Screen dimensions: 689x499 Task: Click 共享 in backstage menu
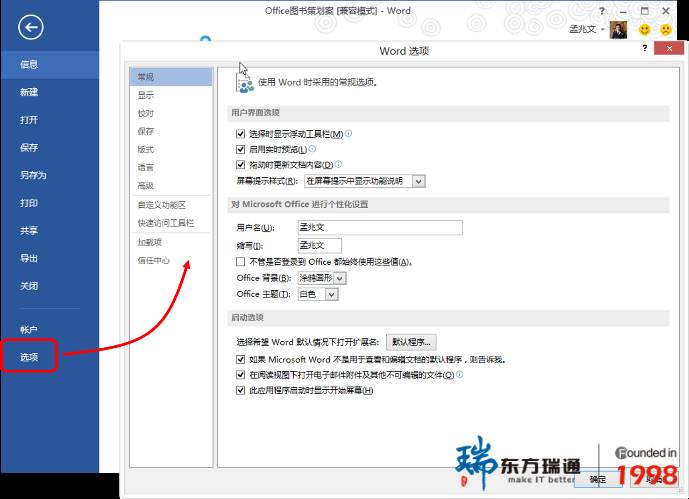pyautogui.click(x=50, y=231)
